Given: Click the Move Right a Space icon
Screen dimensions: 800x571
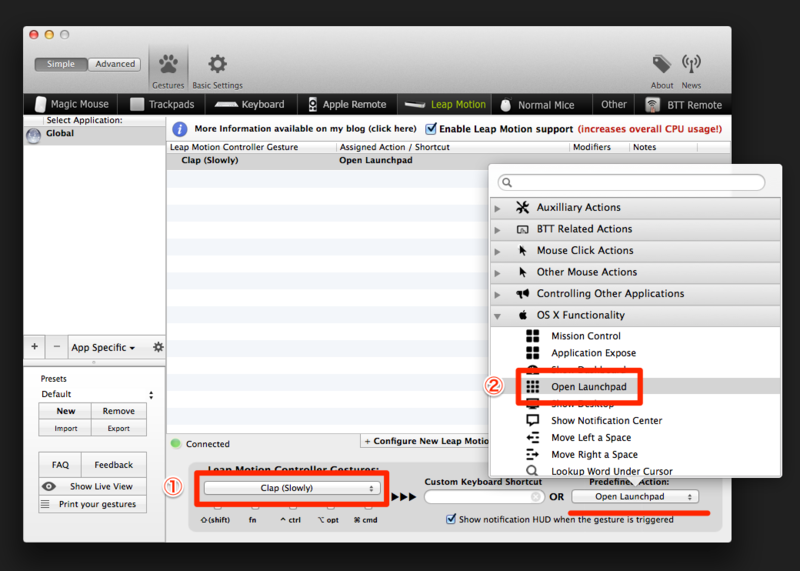Looking at the screenshot, I should pos(533,454).
